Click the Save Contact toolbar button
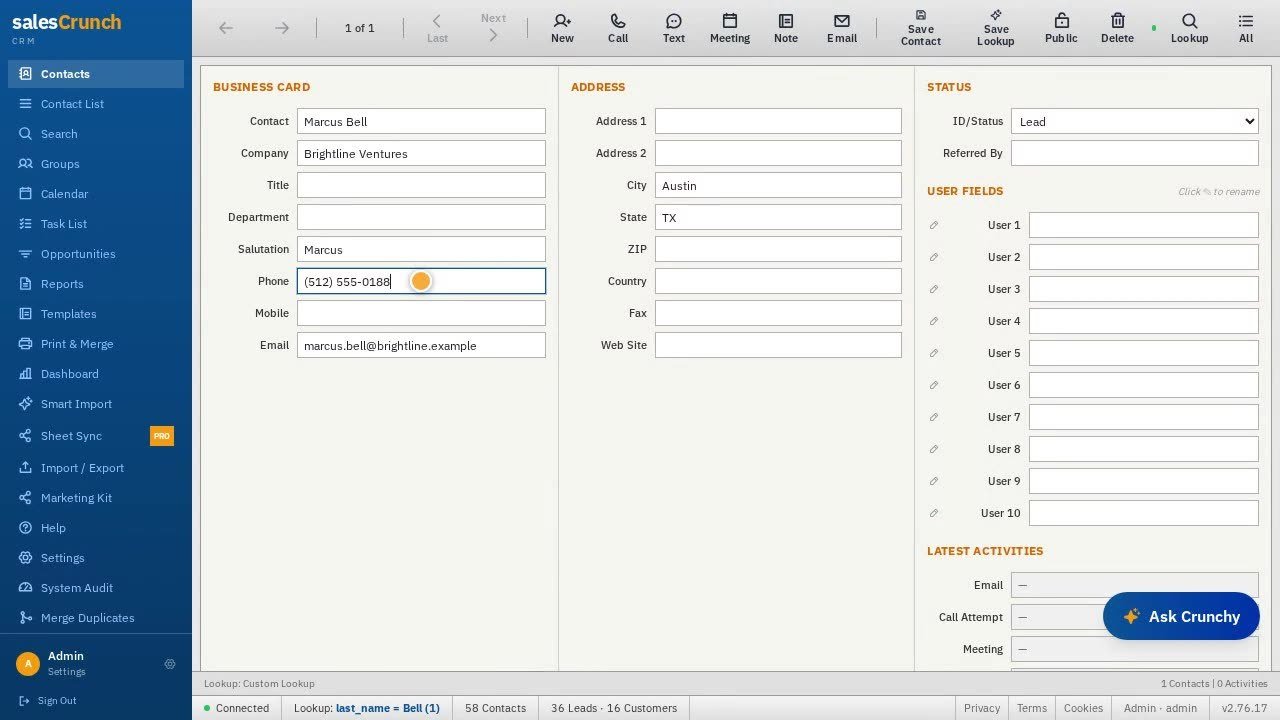Viewport: 1280px width, 720px height. 921,28
